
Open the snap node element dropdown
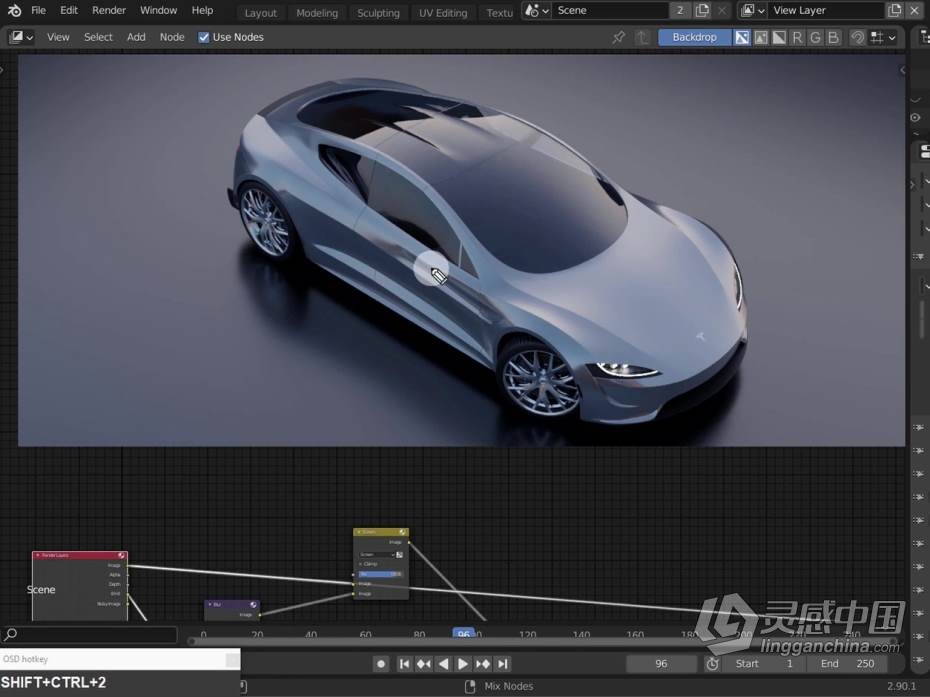[x=883, y=37]
